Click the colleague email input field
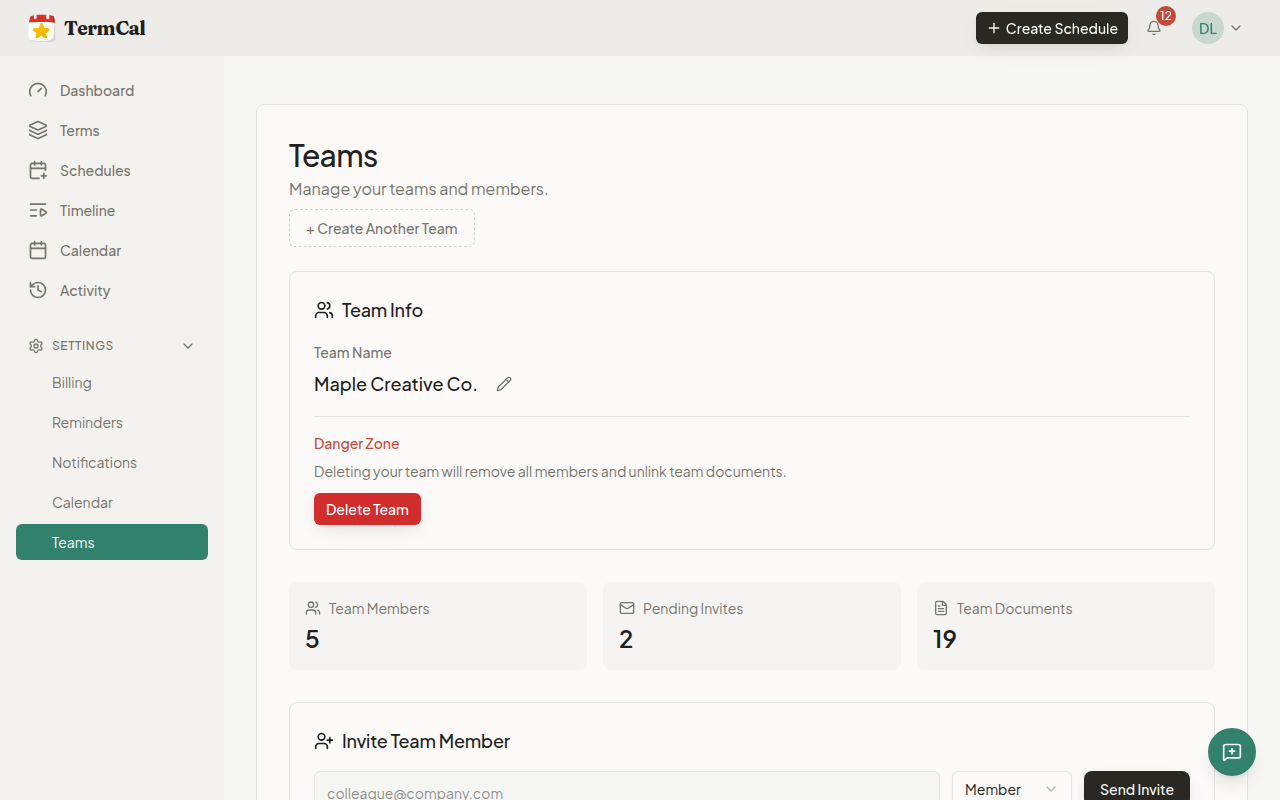Image resolution: width=1280 pixels, height=800 pixels. click(x=626, y=791)
